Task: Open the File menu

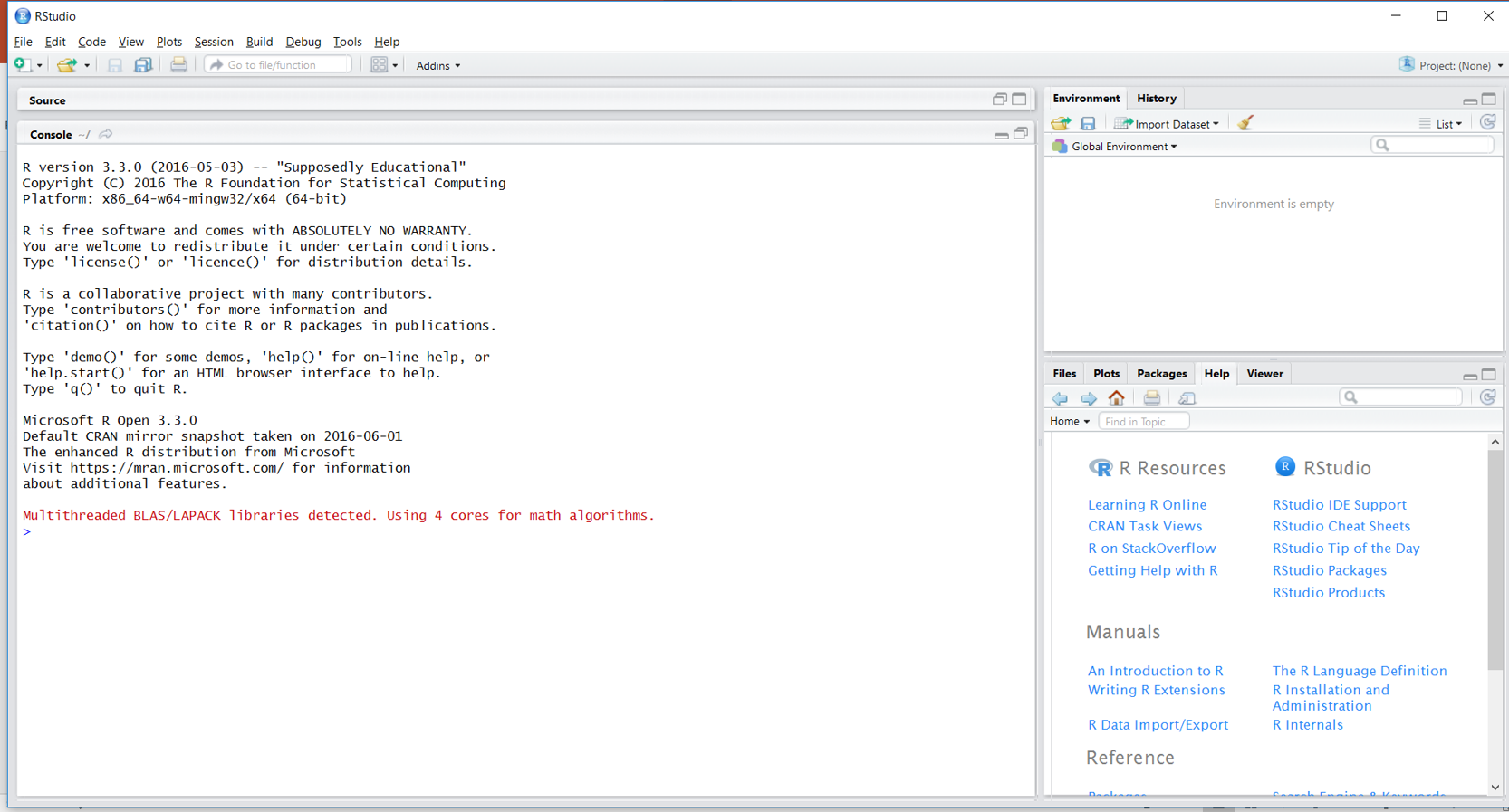Action: [23, 42]
